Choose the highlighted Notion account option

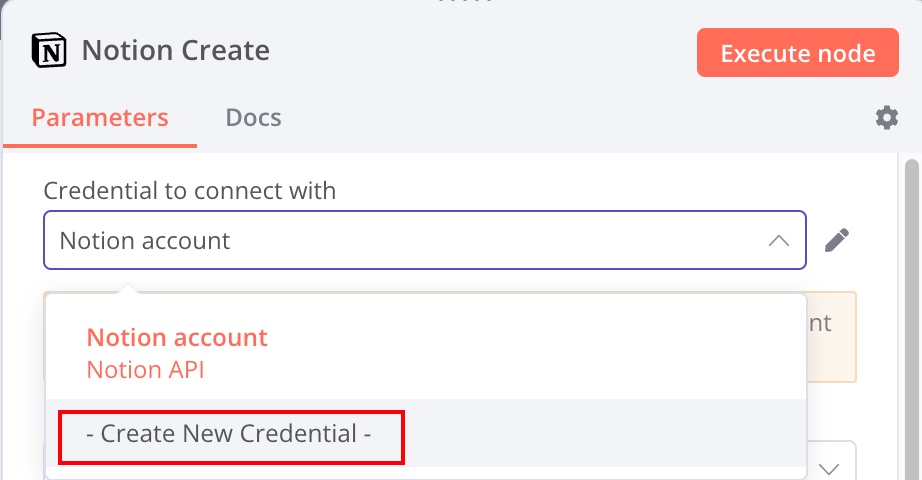click(x=177, y=337)
